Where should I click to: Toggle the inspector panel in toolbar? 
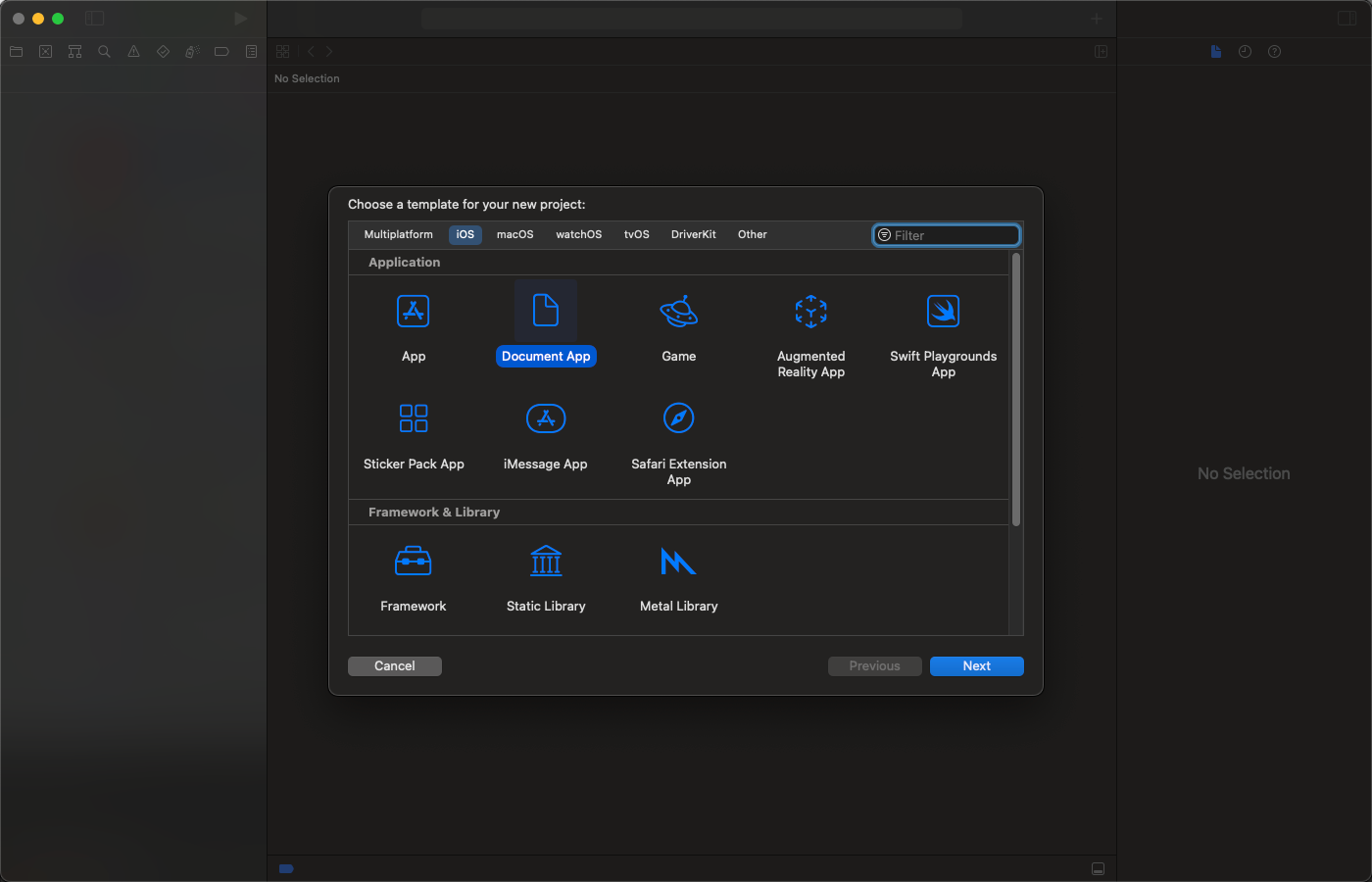[x=1347, y=19]
